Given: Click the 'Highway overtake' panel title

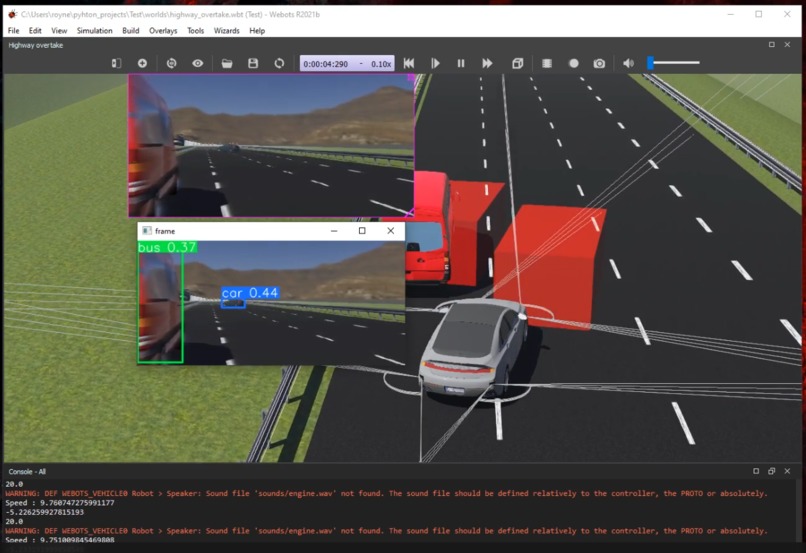Looking at the screenshot, I should coord(35,45).
